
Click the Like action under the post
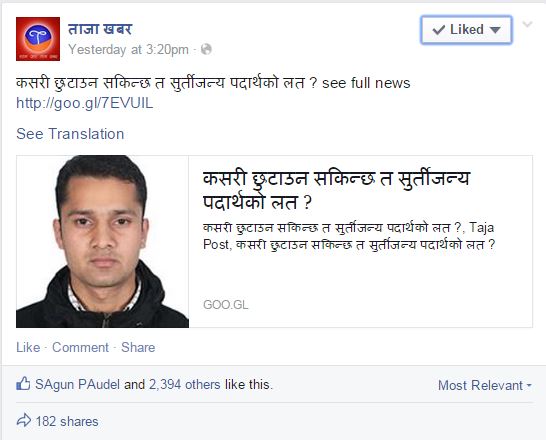[x=28, y=347]
